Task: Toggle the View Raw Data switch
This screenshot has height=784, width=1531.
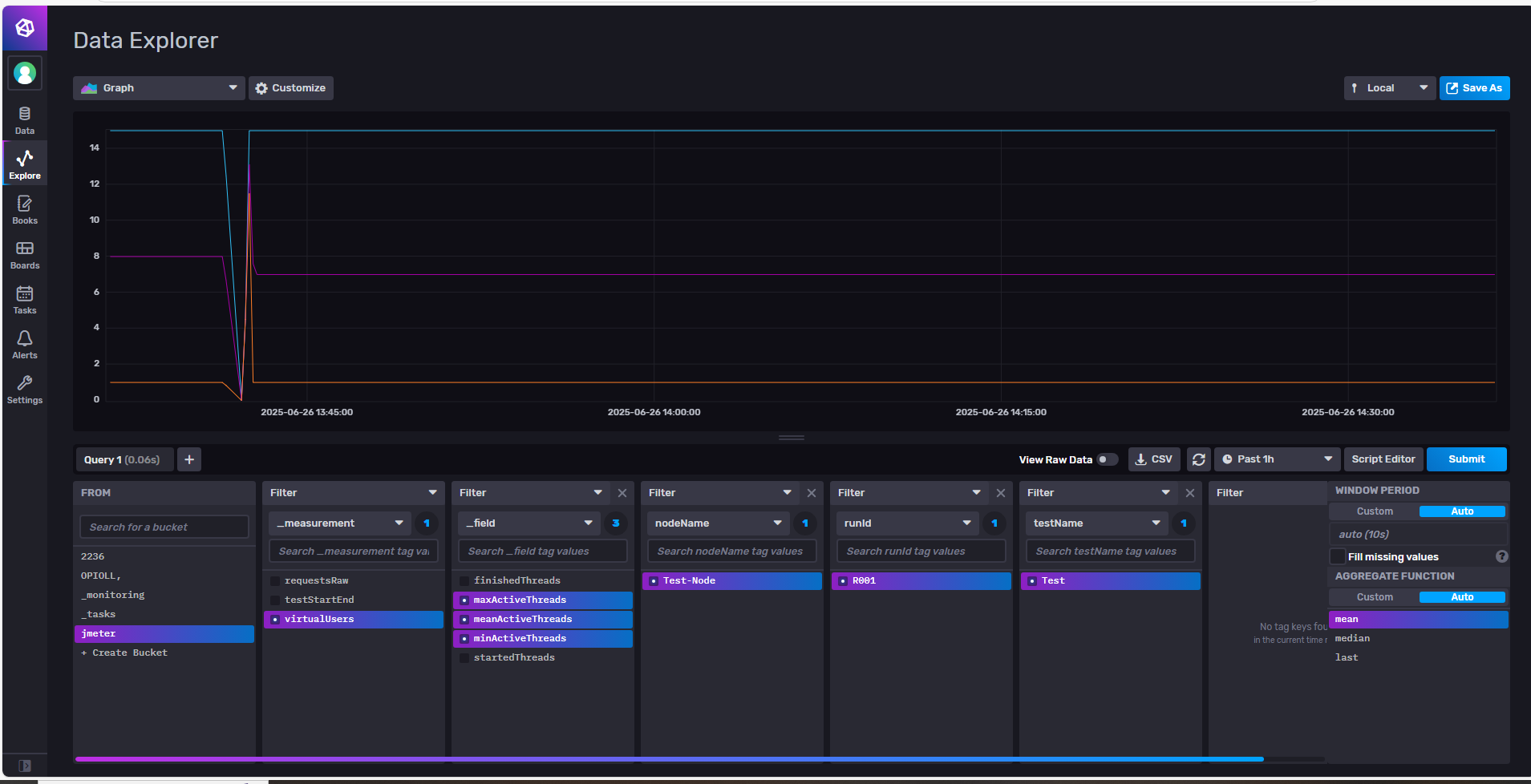Action: tap(1108, 459)
